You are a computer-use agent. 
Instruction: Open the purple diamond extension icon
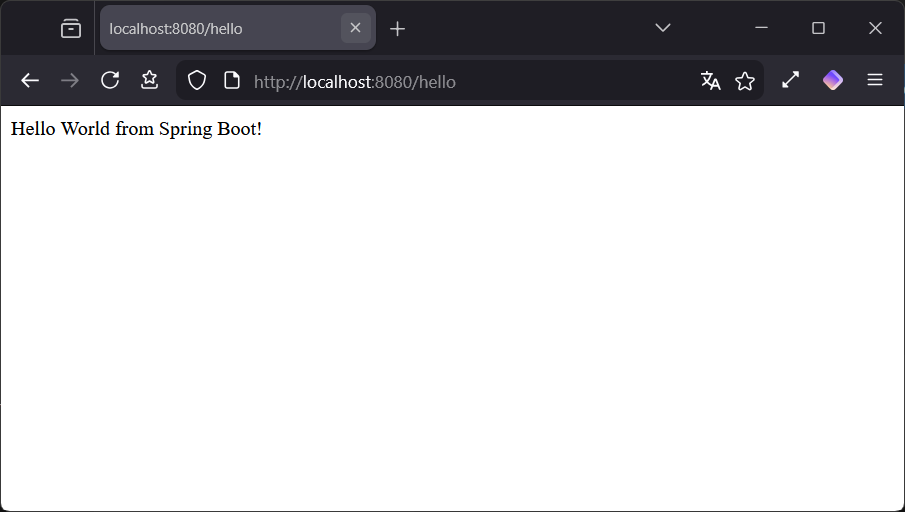832,80
